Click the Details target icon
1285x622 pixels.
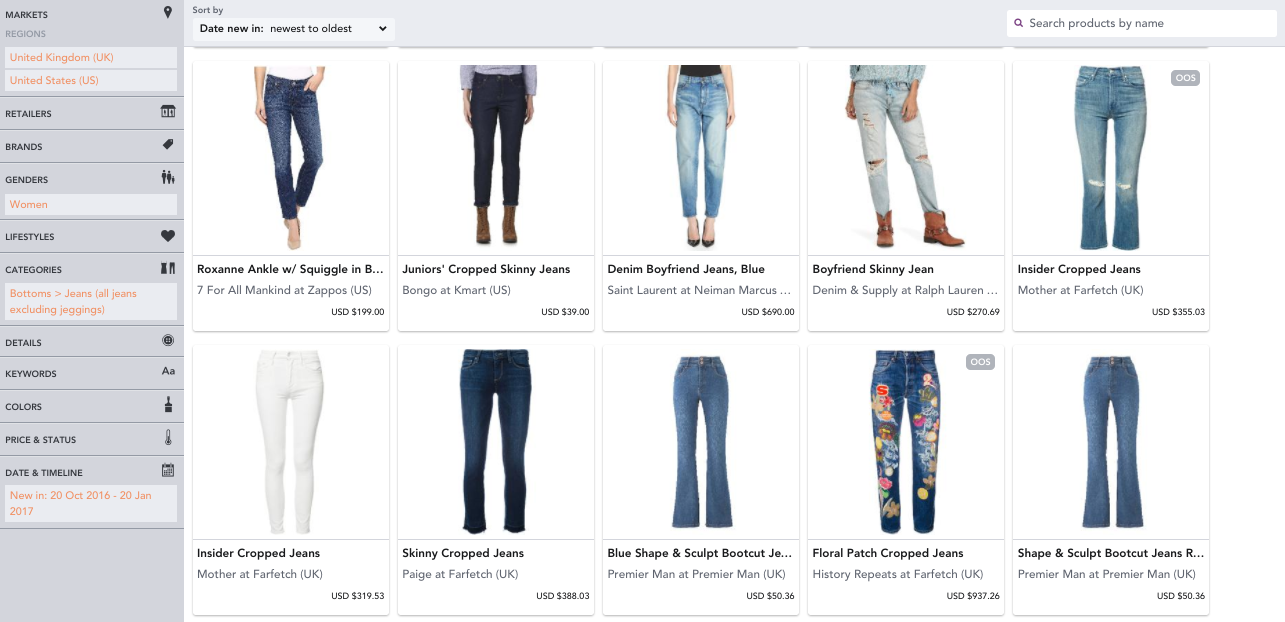168,341
